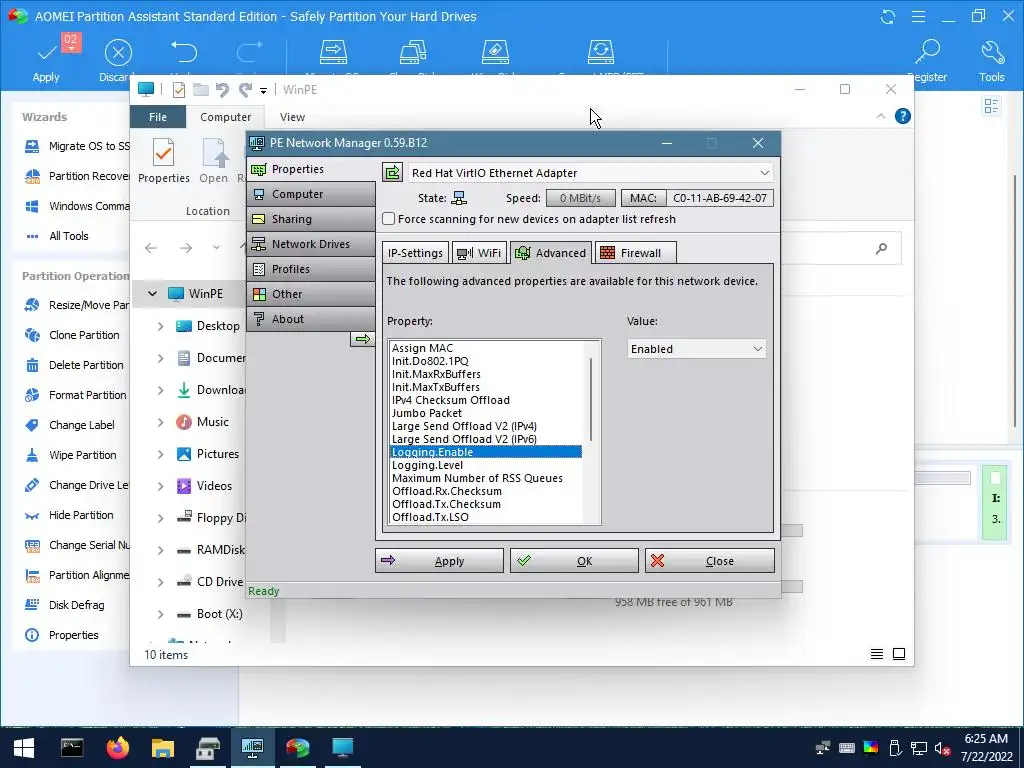The width and height of the screenshot is (1024, 768).
Task: Switch to large icons view in WinPE status bar
Action: tap(899, 654)
